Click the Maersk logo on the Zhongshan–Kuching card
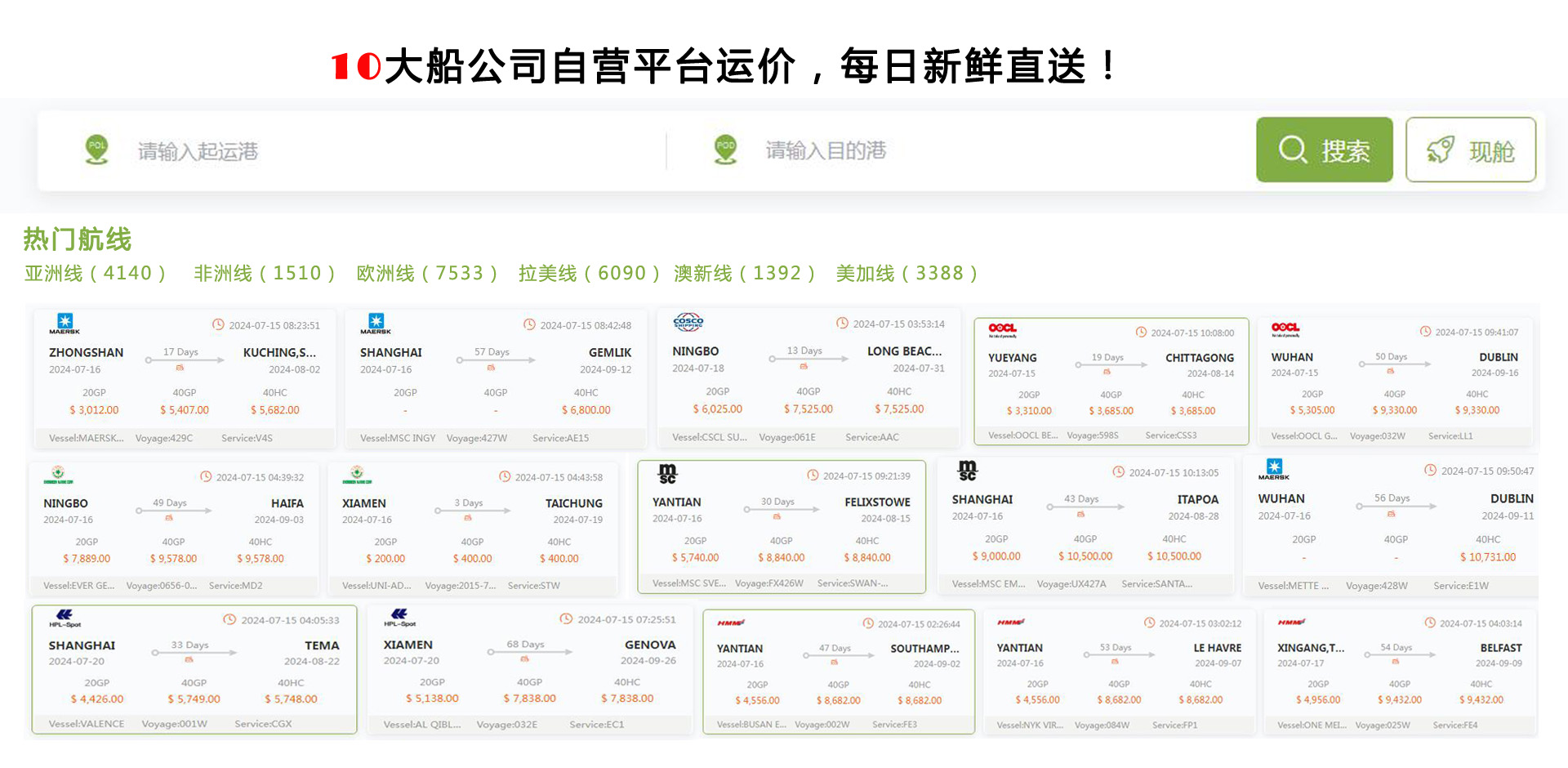 pos(65,324)
